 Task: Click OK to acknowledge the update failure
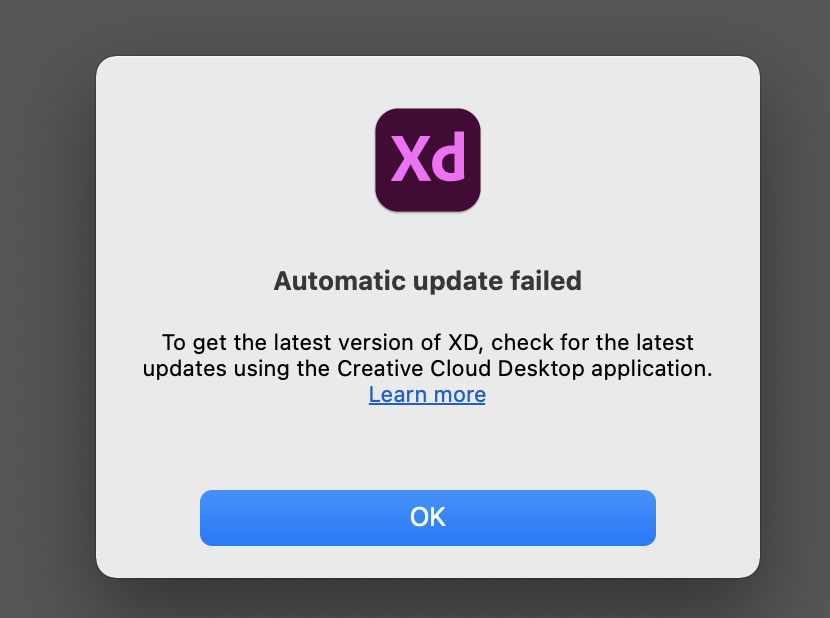click(427, 517)
